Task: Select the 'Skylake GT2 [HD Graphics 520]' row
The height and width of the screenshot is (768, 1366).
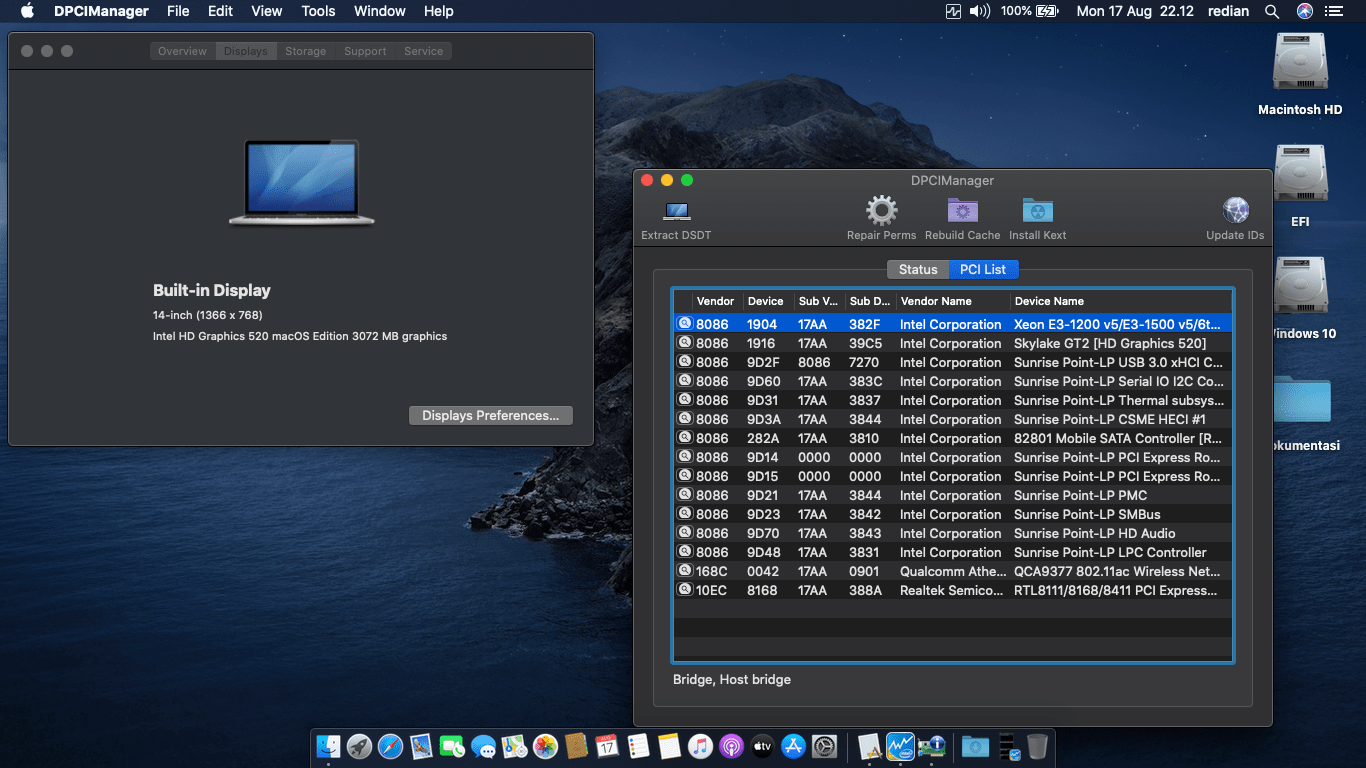Action: (953, 343)
